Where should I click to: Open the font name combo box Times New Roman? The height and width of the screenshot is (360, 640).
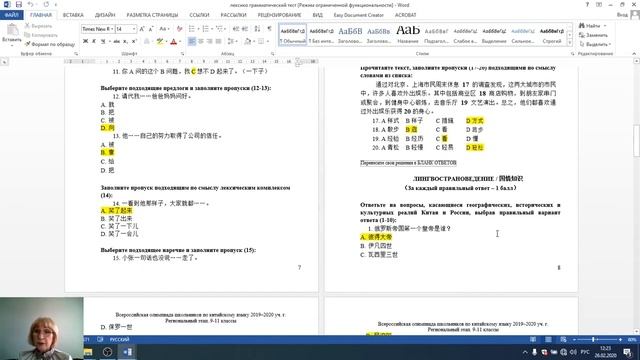(98, 29)
